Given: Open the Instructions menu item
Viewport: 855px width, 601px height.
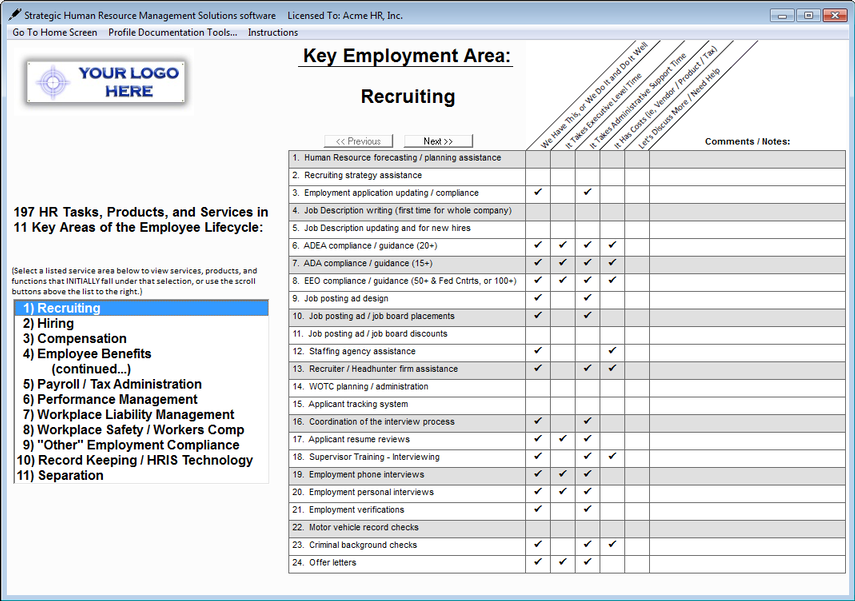Looking at the screenshot, I should pyautogui.click(x=273, y=32).
